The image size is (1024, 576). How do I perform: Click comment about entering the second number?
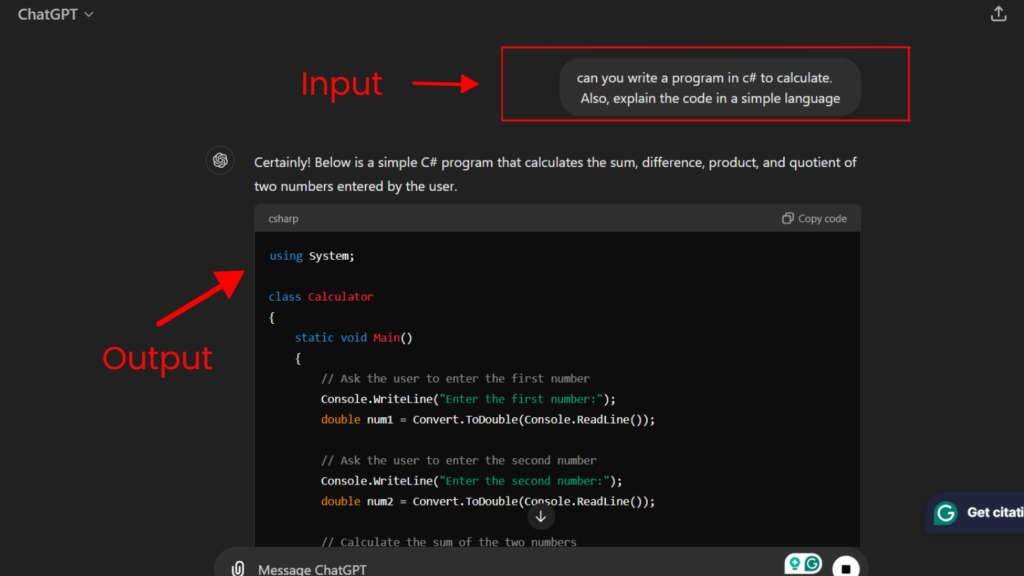coord(458,460)
